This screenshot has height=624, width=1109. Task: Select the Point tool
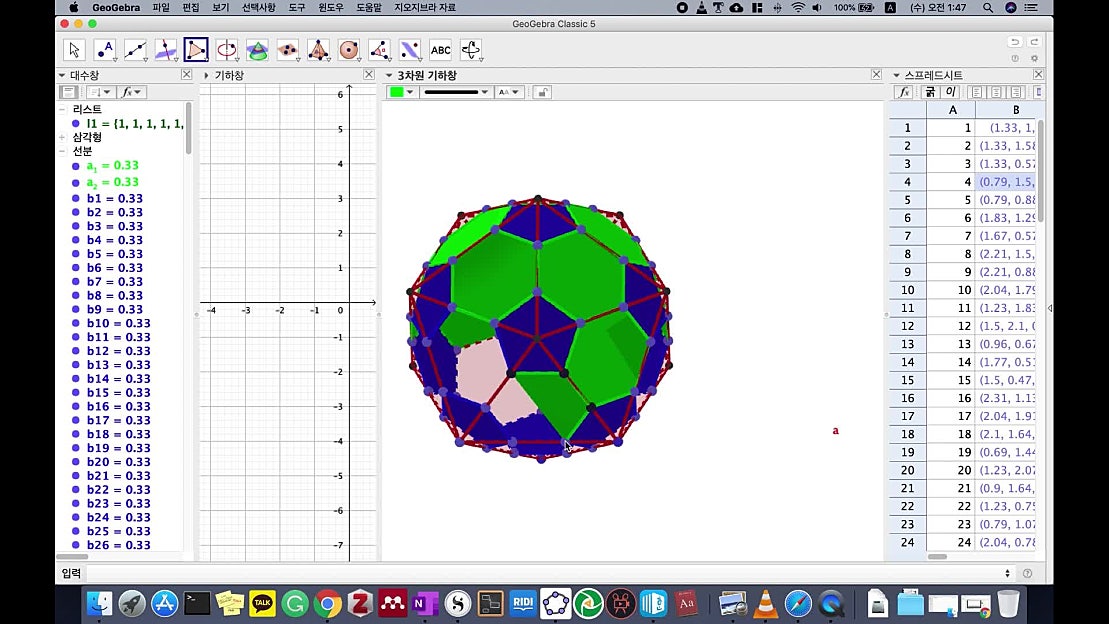click(104, 49)
